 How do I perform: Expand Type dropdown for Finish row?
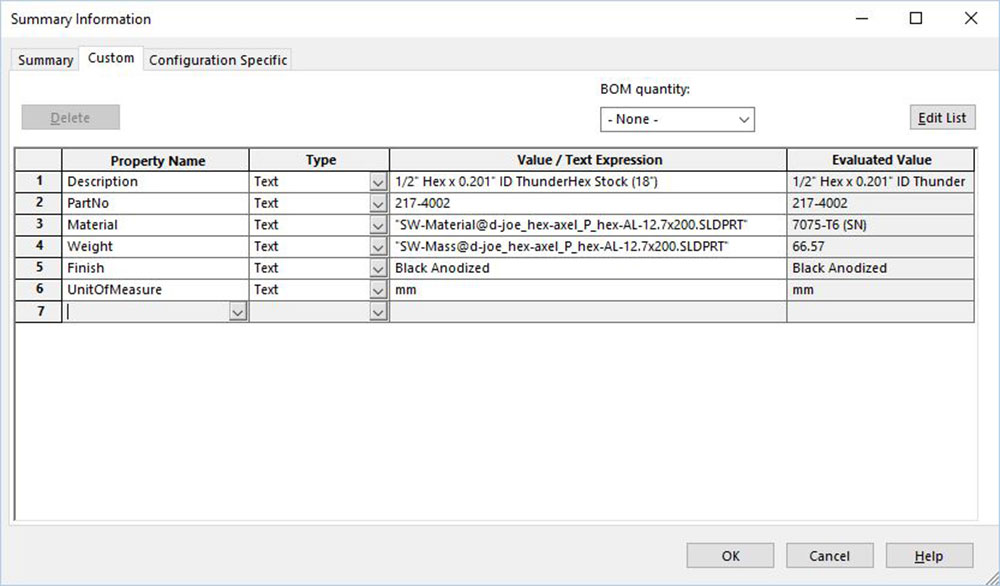377,268
